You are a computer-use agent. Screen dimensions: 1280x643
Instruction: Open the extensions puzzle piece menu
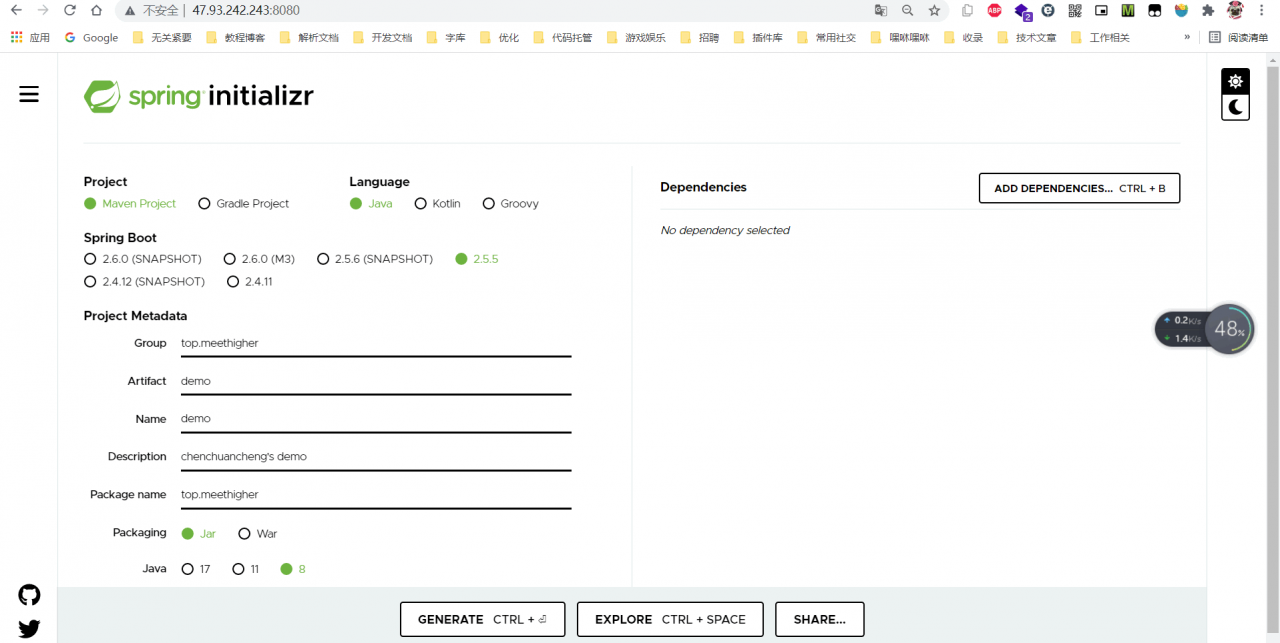pyautogui.click(x=1208, y=10)
